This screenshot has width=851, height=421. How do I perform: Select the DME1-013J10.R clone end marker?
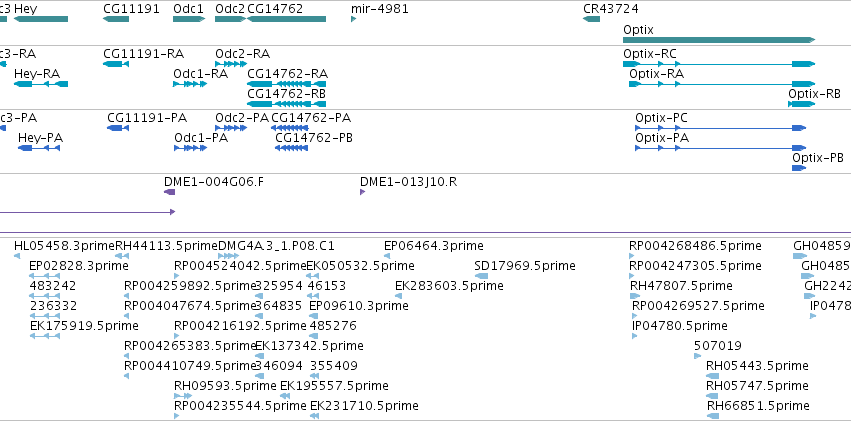pyautogui.click(x=363, y=192)
